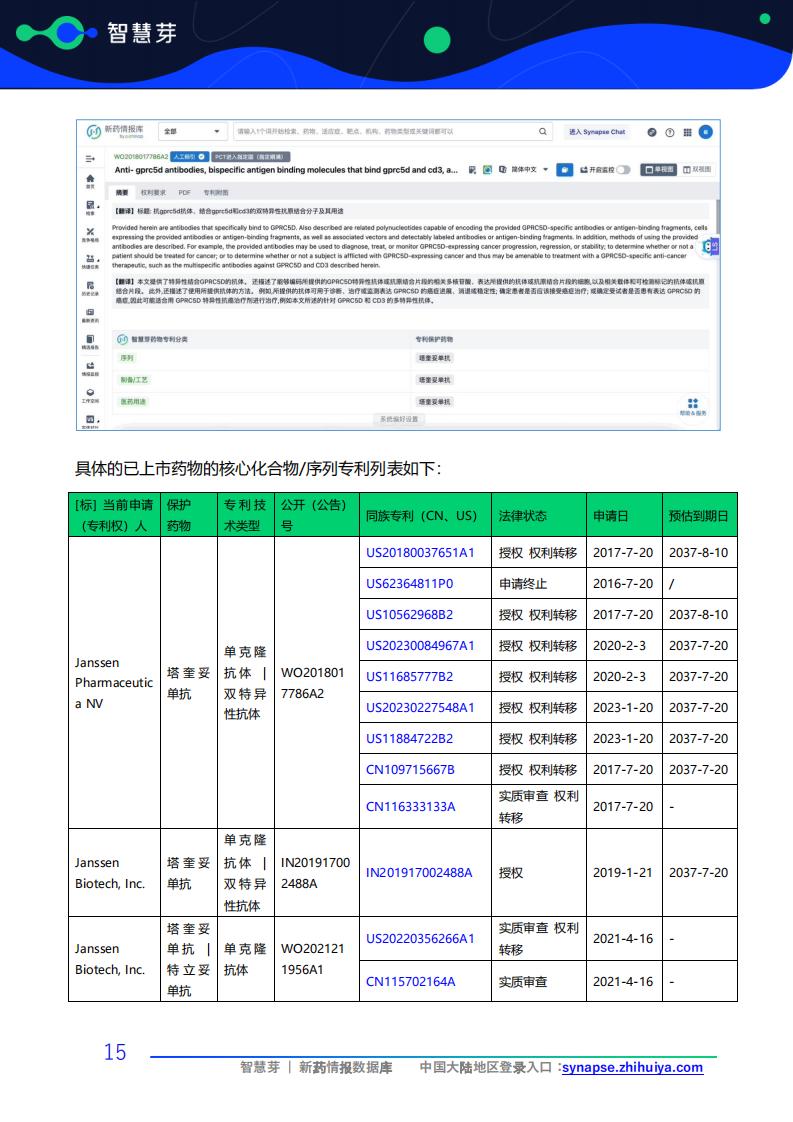
Task: Open the competitive landscape sidebar icon
Action: [90, 235]
